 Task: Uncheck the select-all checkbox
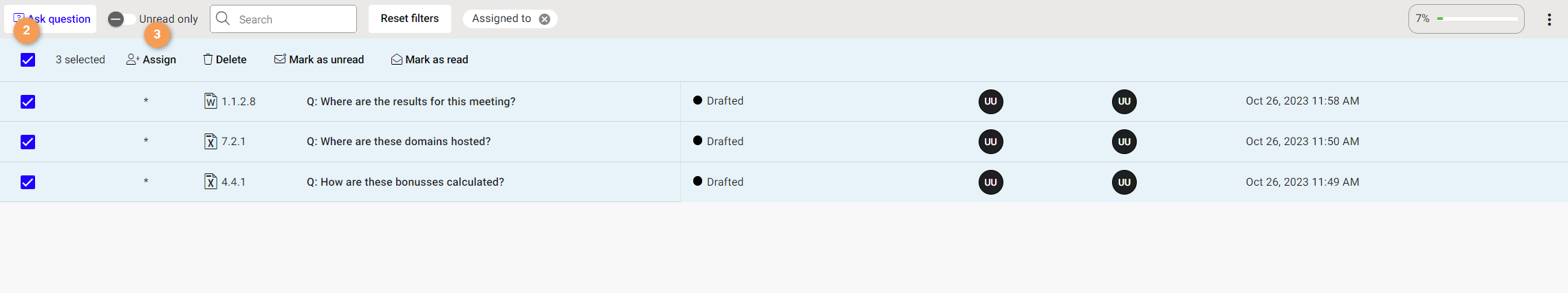tap(28, 60)
